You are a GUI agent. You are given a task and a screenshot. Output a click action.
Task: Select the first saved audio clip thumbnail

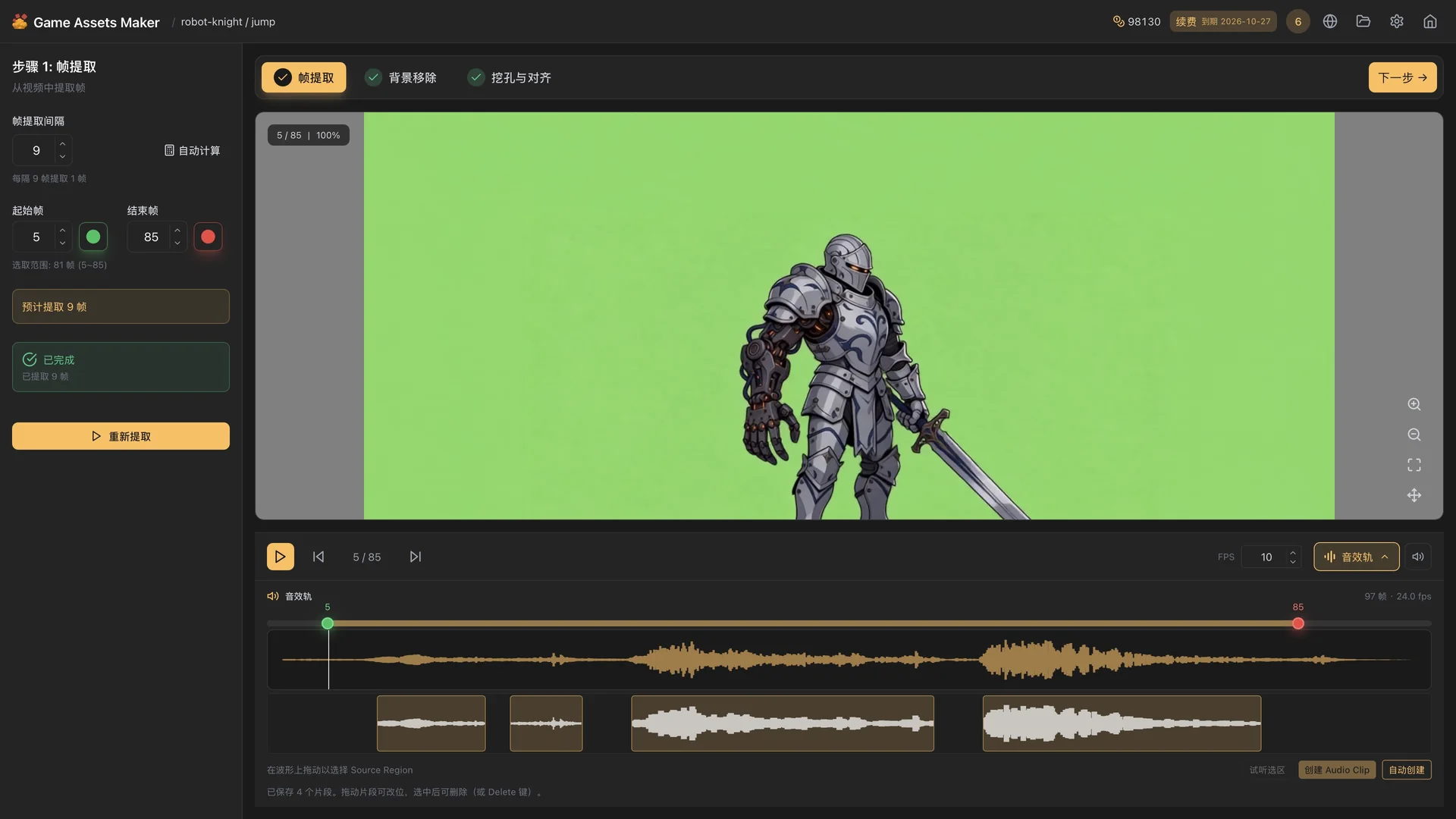pyautogui.click(x=431, y=723)
